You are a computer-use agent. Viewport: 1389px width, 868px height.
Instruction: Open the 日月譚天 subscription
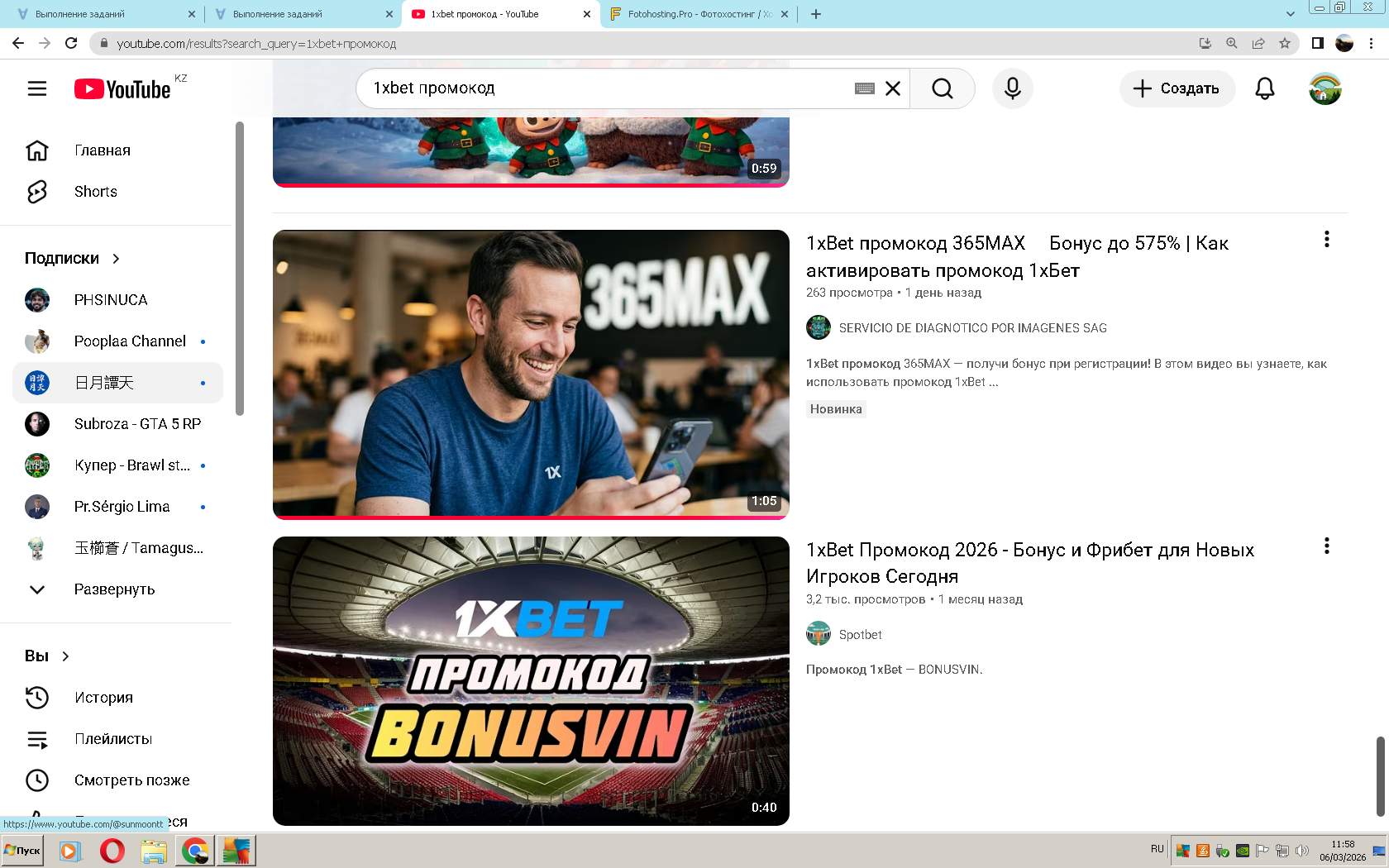[x=117, y=383]
